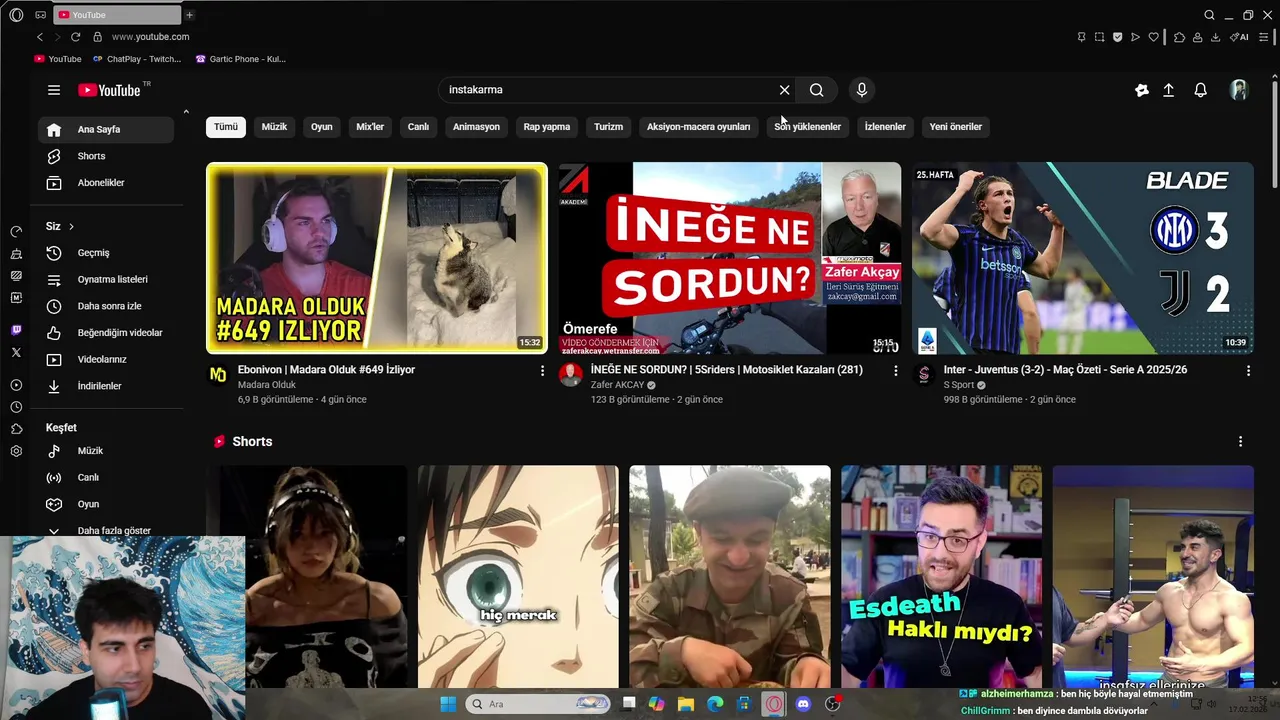The image size is (1280, 720).
Task: Click the Opera snapshot tool icon
Action: click(1099, 37)
